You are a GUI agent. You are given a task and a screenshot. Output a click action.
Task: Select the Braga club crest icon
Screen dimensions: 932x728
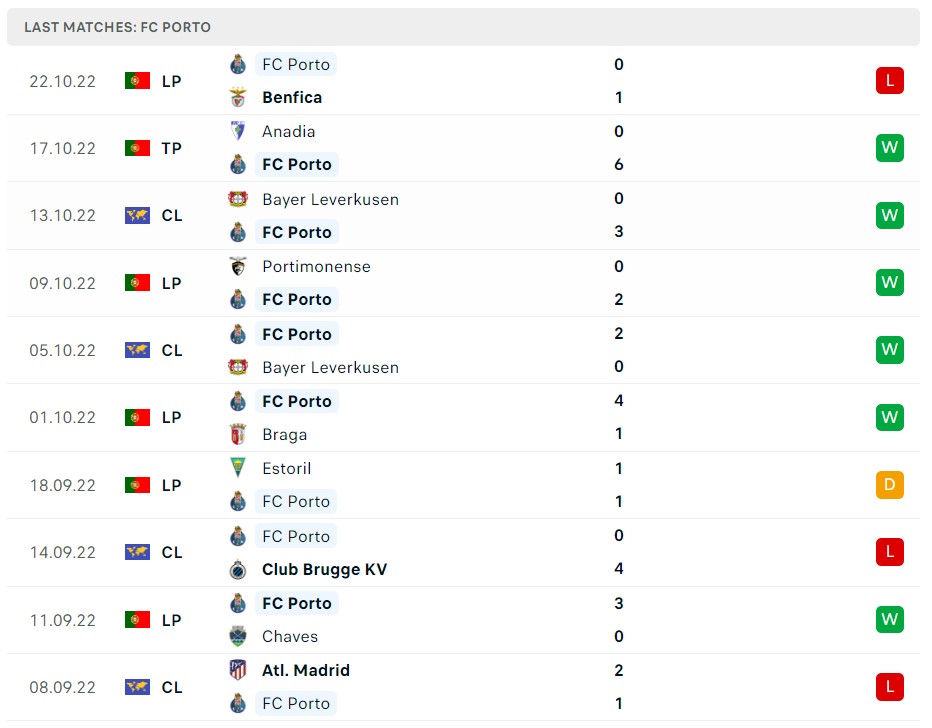pos(237,434)
